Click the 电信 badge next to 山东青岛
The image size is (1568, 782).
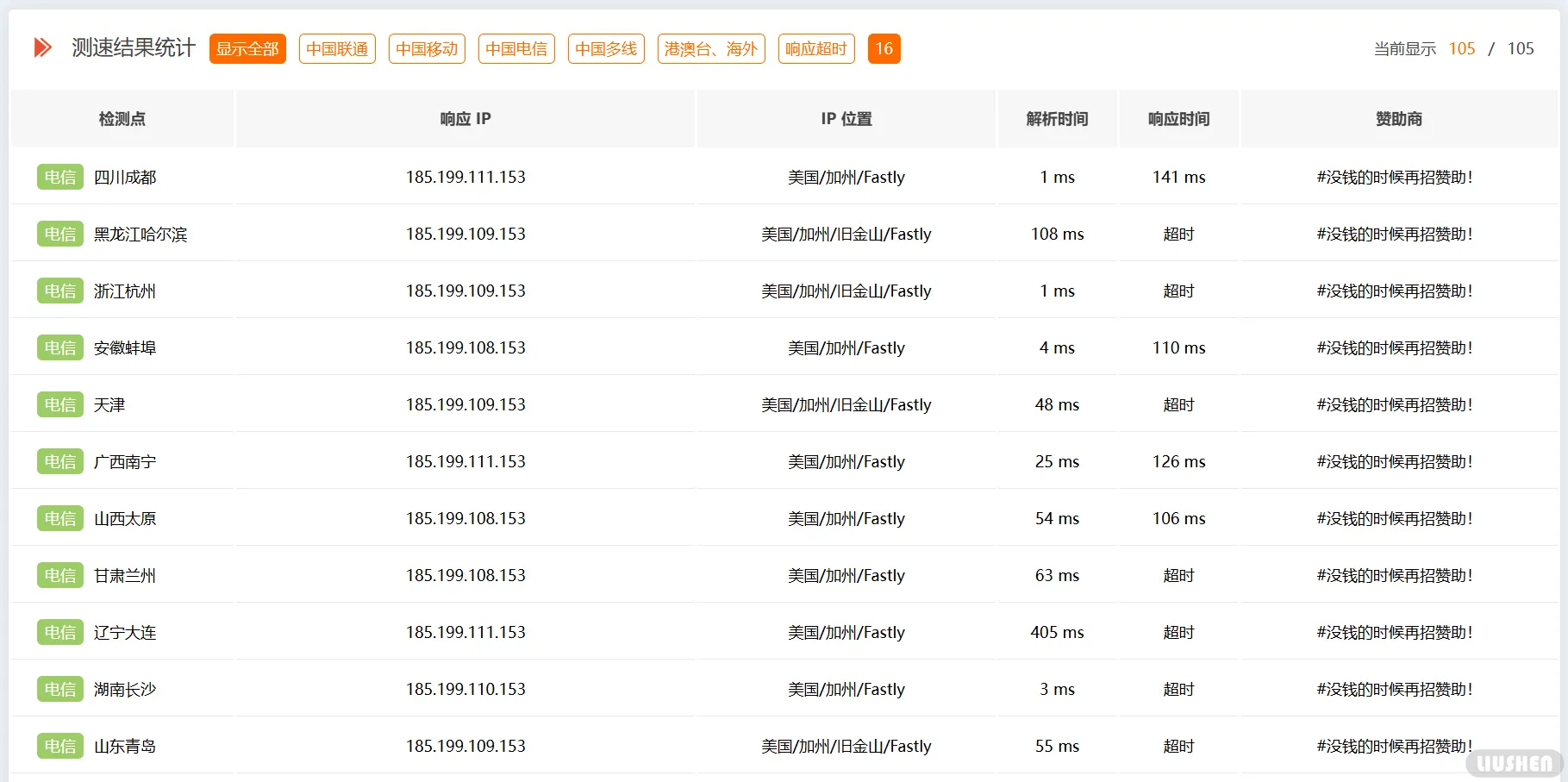click(x=59, y=746)
